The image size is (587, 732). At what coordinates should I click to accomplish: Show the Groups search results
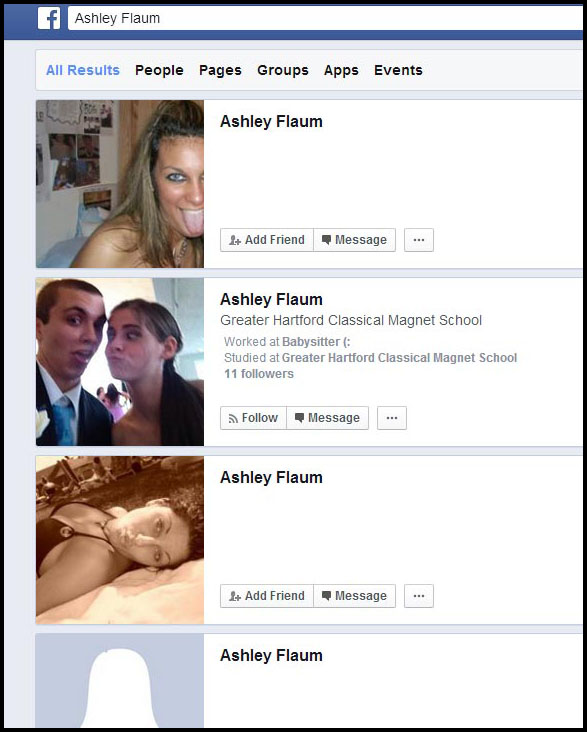283,70
